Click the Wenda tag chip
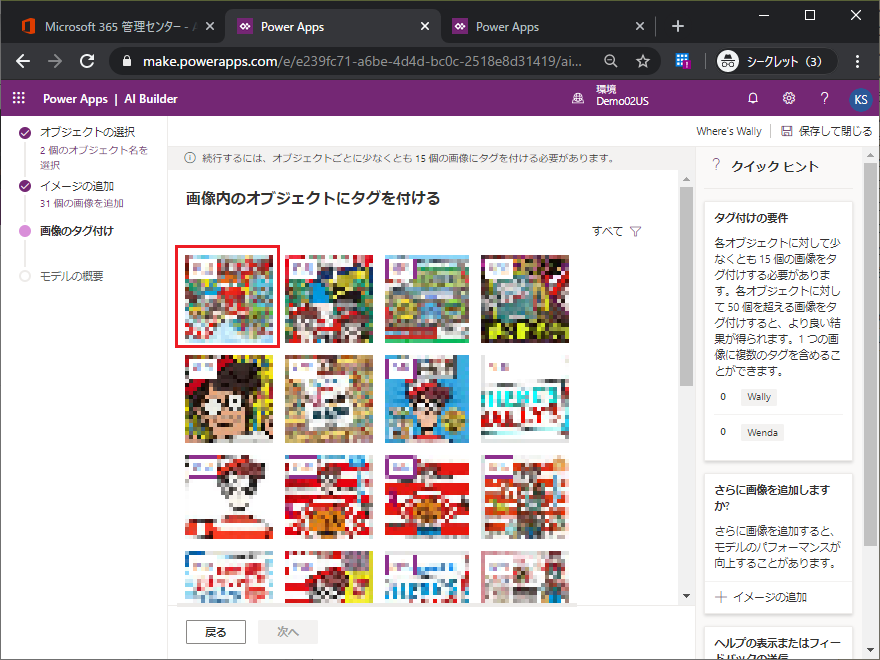The height and width of the screenshot is (660, 880). click(x=762, y=433)
